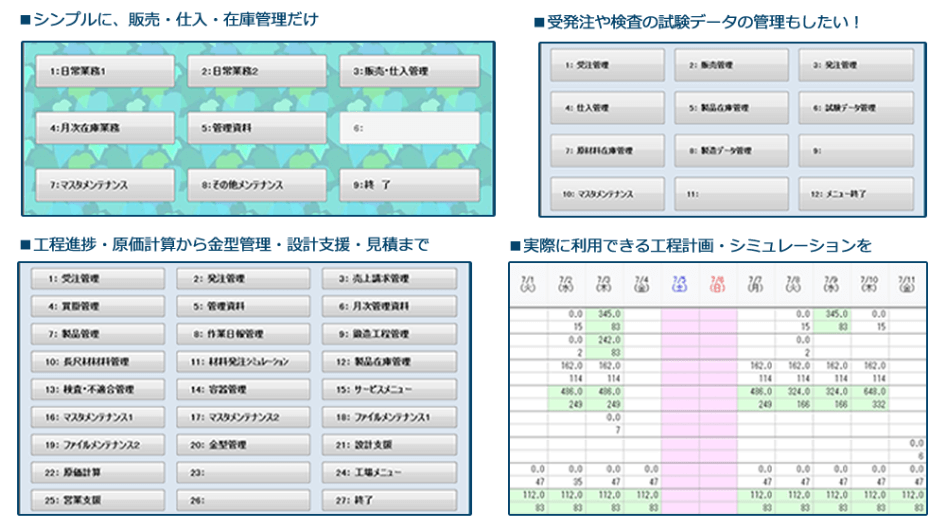
Task: Select 8:作業日報管理 menu button
Action: tap(243, 334)
